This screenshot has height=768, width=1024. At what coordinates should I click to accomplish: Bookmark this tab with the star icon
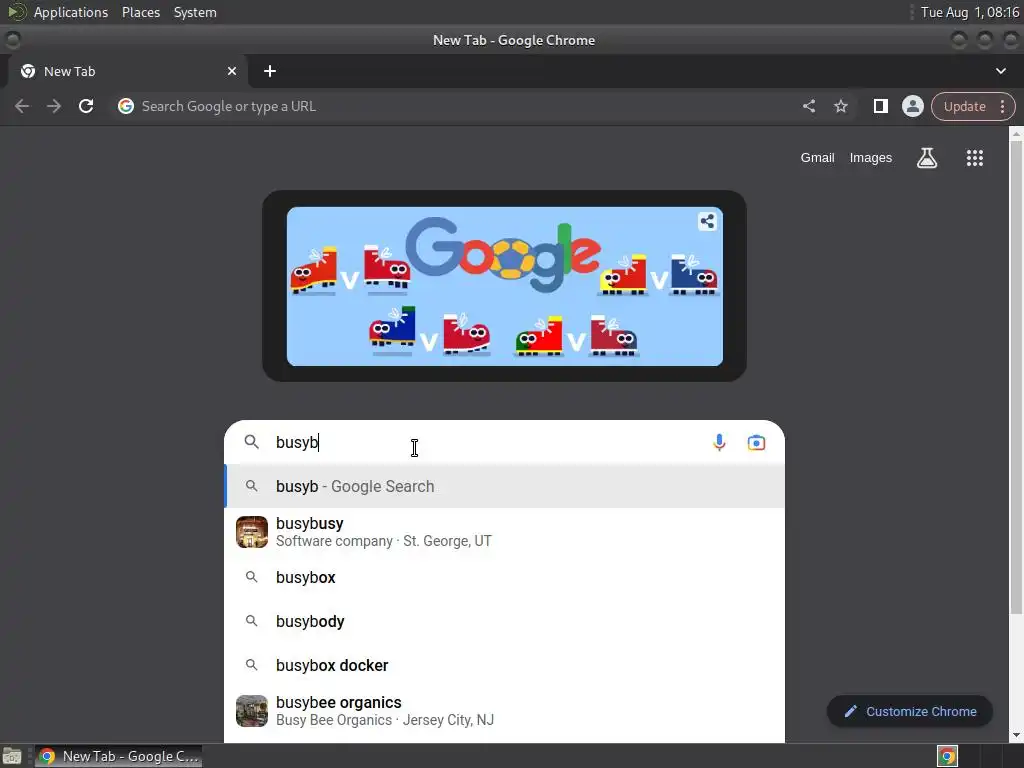coord(840,106)
